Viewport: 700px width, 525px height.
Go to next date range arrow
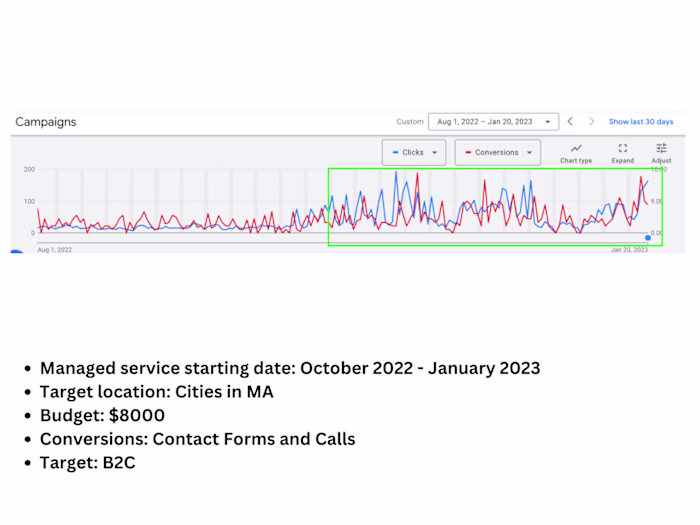[592, 121]
